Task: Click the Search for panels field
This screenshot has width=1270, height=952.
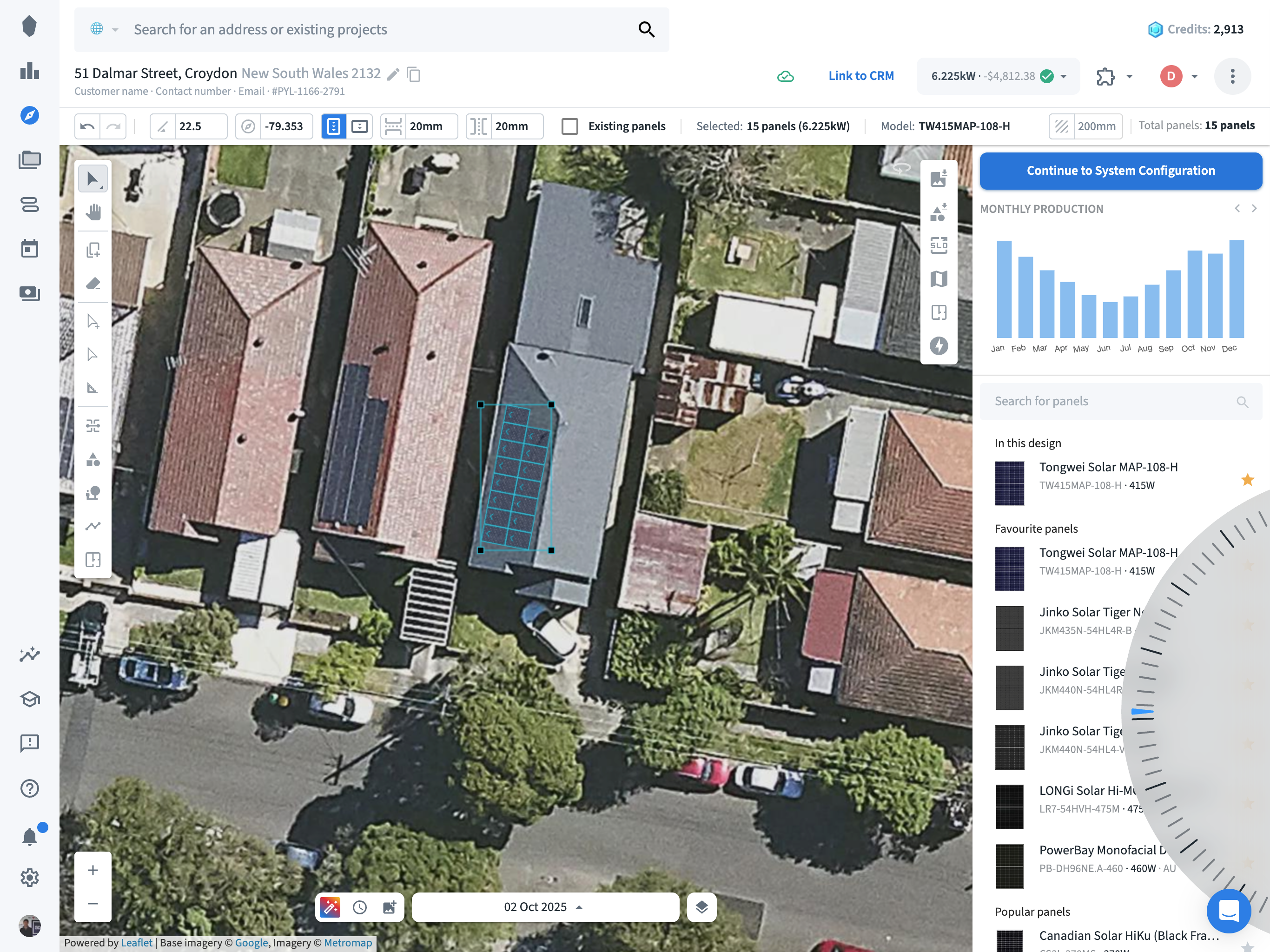Action: click(x=1111, y=401)
